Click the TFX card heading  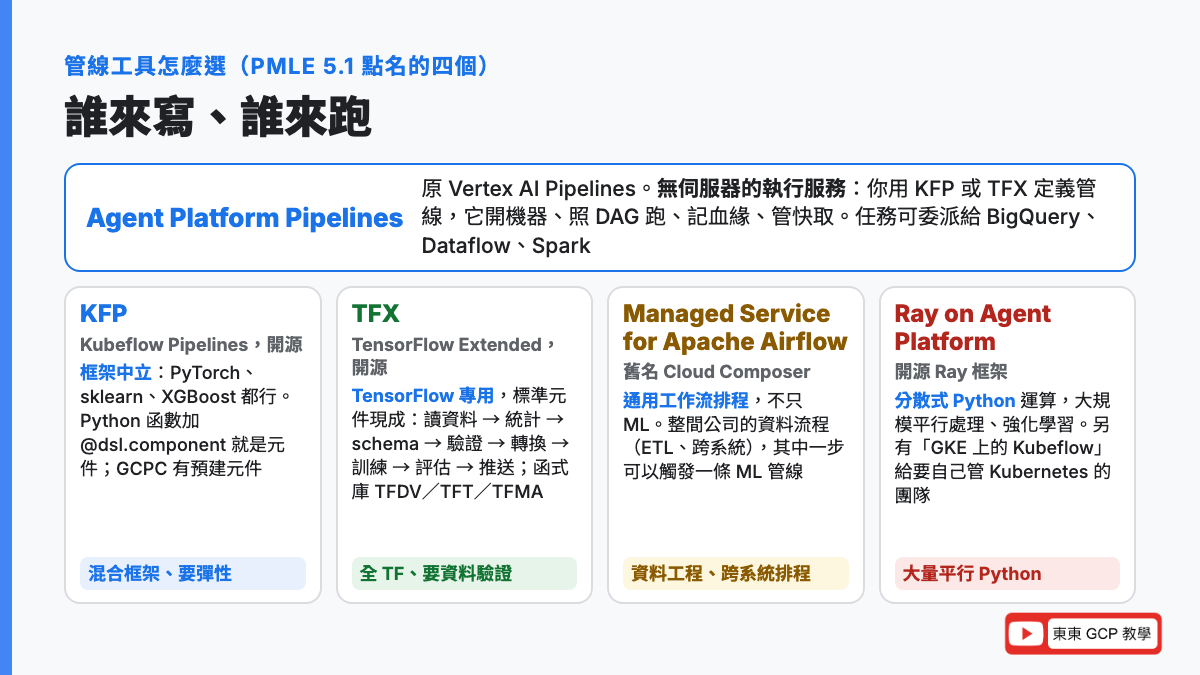tap(376, 314)
